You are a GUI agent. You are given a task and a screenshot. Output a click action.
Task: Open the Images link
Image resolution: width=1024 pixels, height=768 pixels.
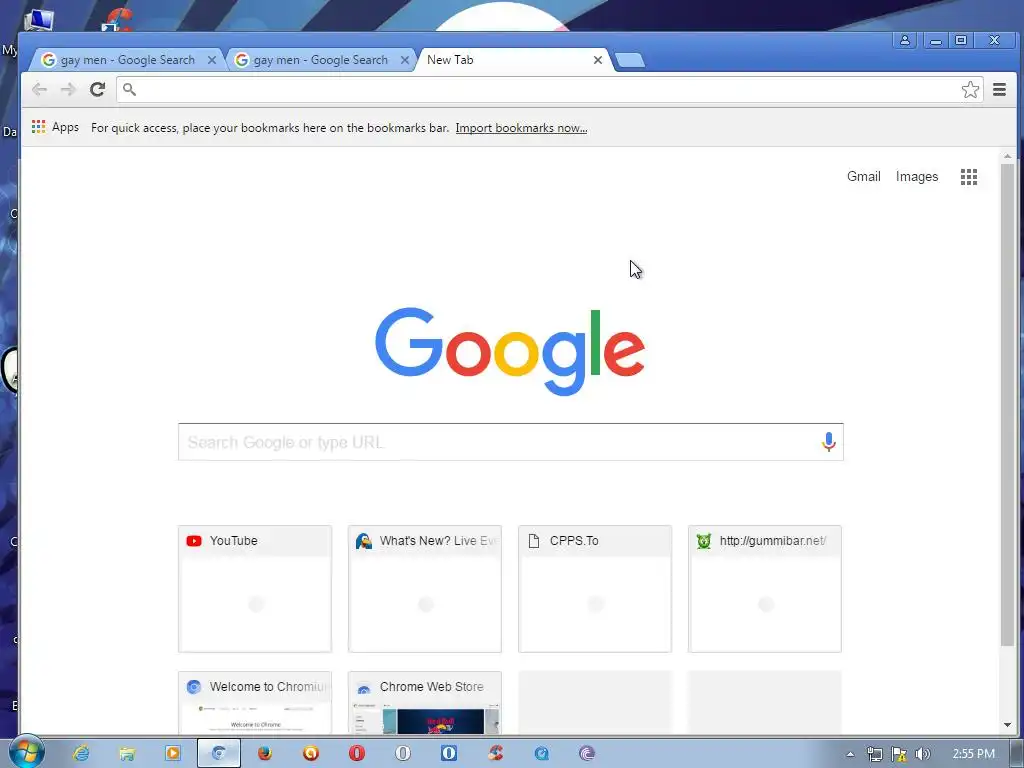917,176
